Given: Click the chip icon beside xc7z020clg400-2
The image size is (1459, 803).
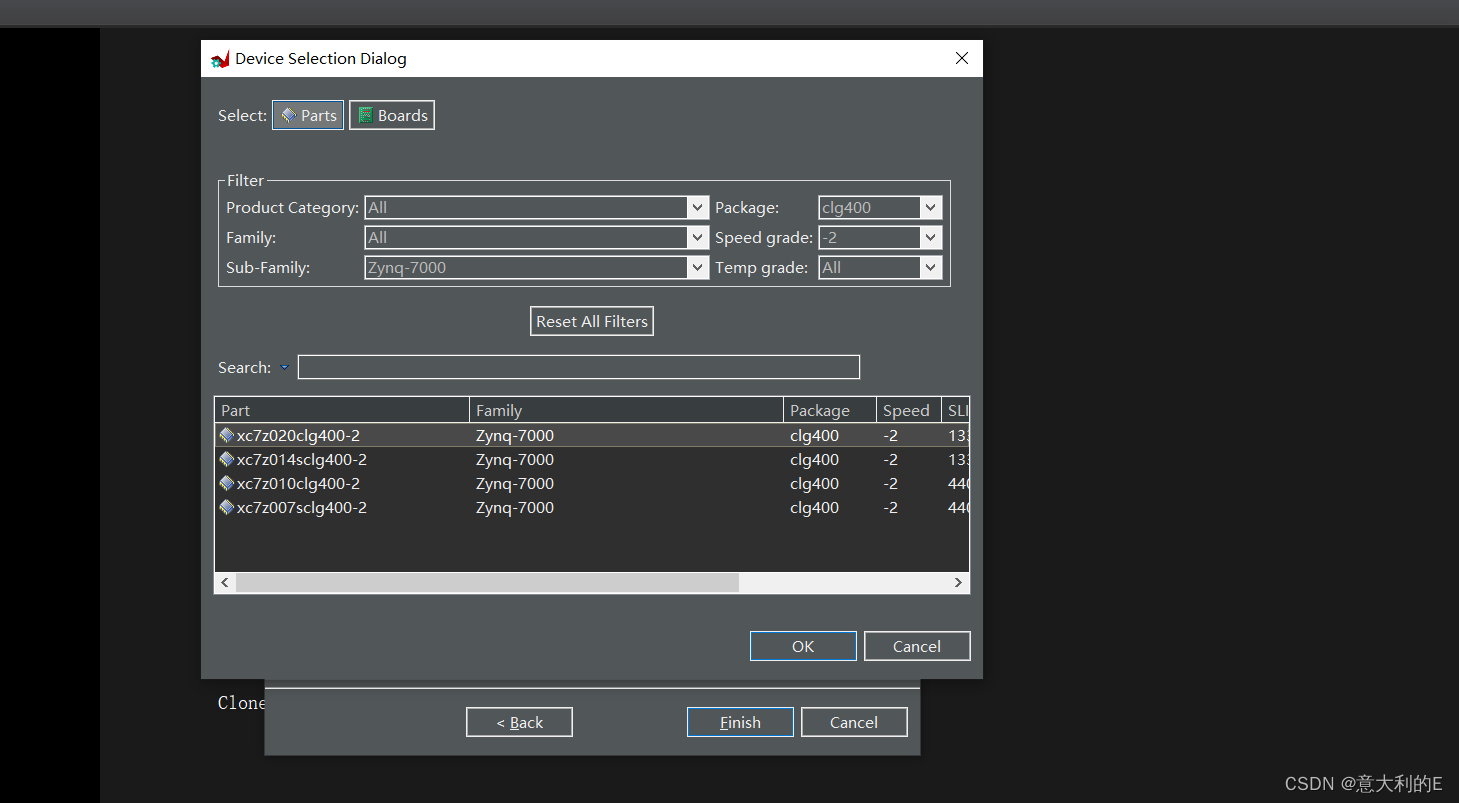Looking at the screenshot, I should pos(227,436).
